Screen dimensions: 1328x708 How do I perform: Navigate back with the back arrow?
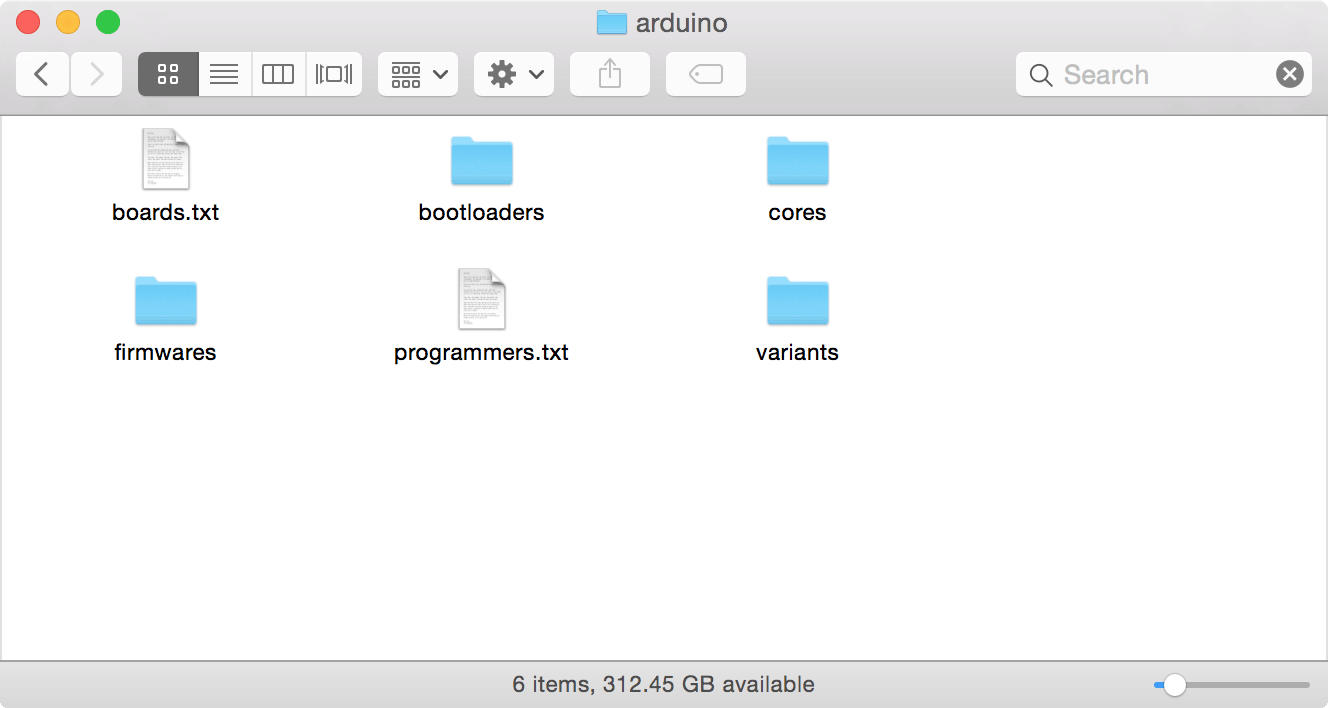pos(42,73)
